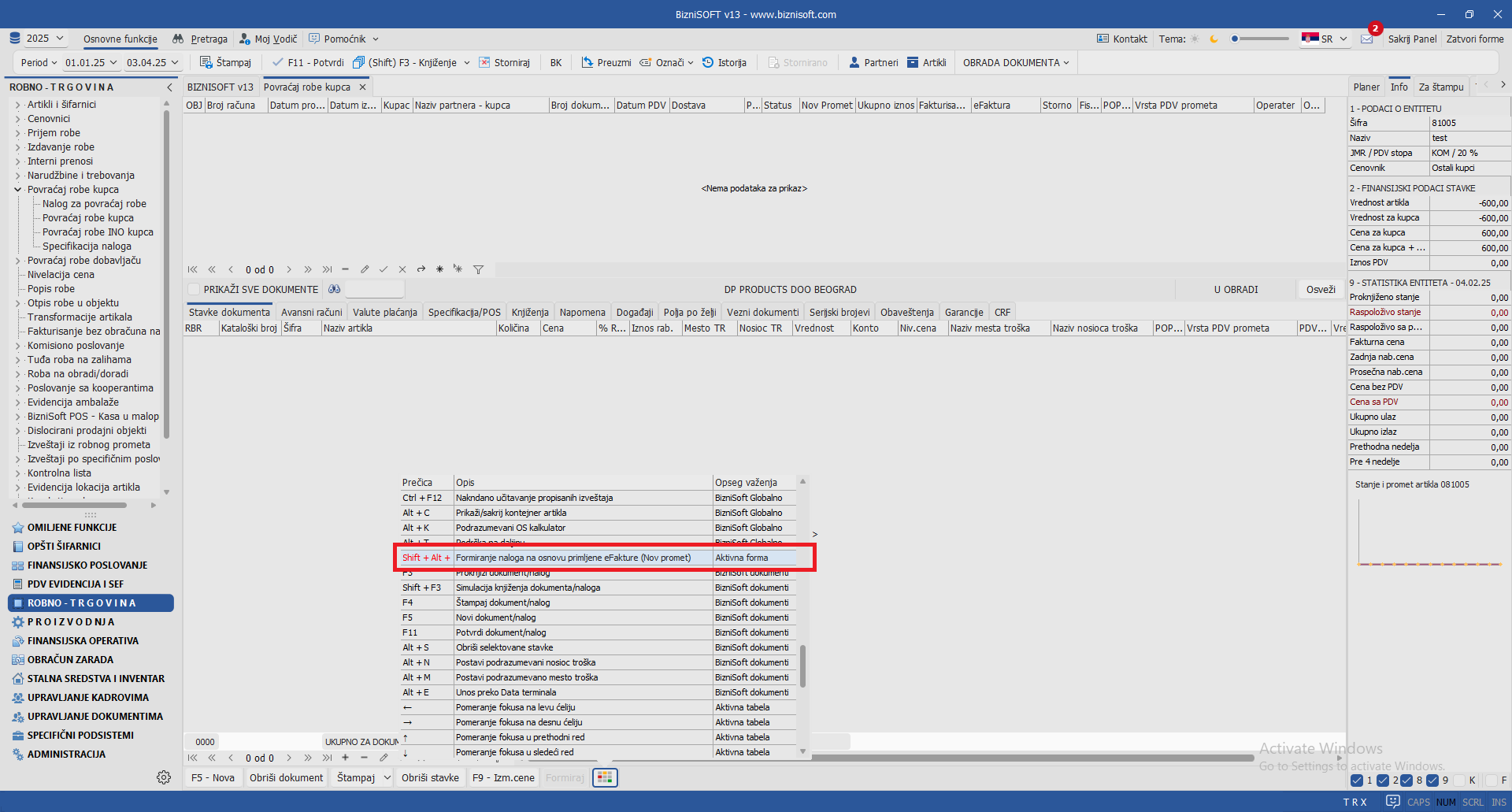Viewport: 1512px width, 812px height.
Task: Enable the PRIKAŽI SVE DOKUMENTE checkbox
Action: click(194, 289)
